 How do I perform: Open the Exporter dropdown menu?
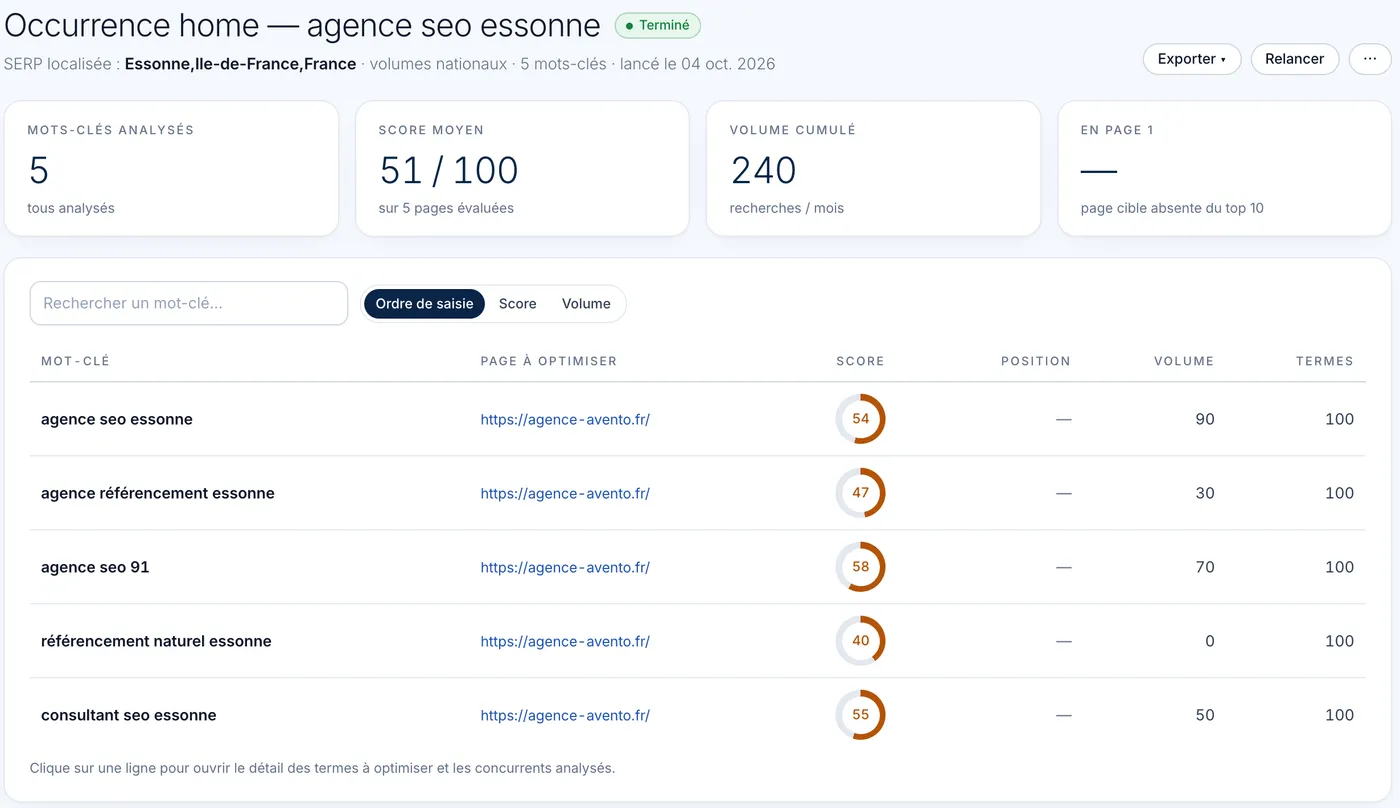click(x=1191, y=59)
